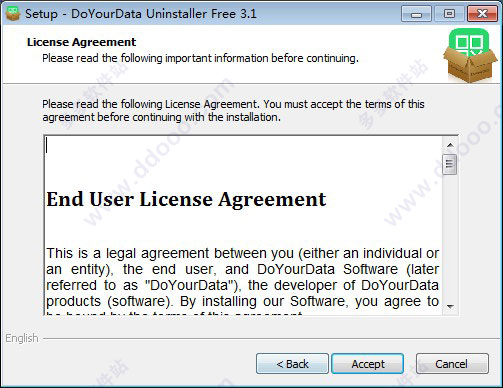The image size is (503, 388).
Task: Click the setup icon in title bar
Action: click(x=13, y=13)
